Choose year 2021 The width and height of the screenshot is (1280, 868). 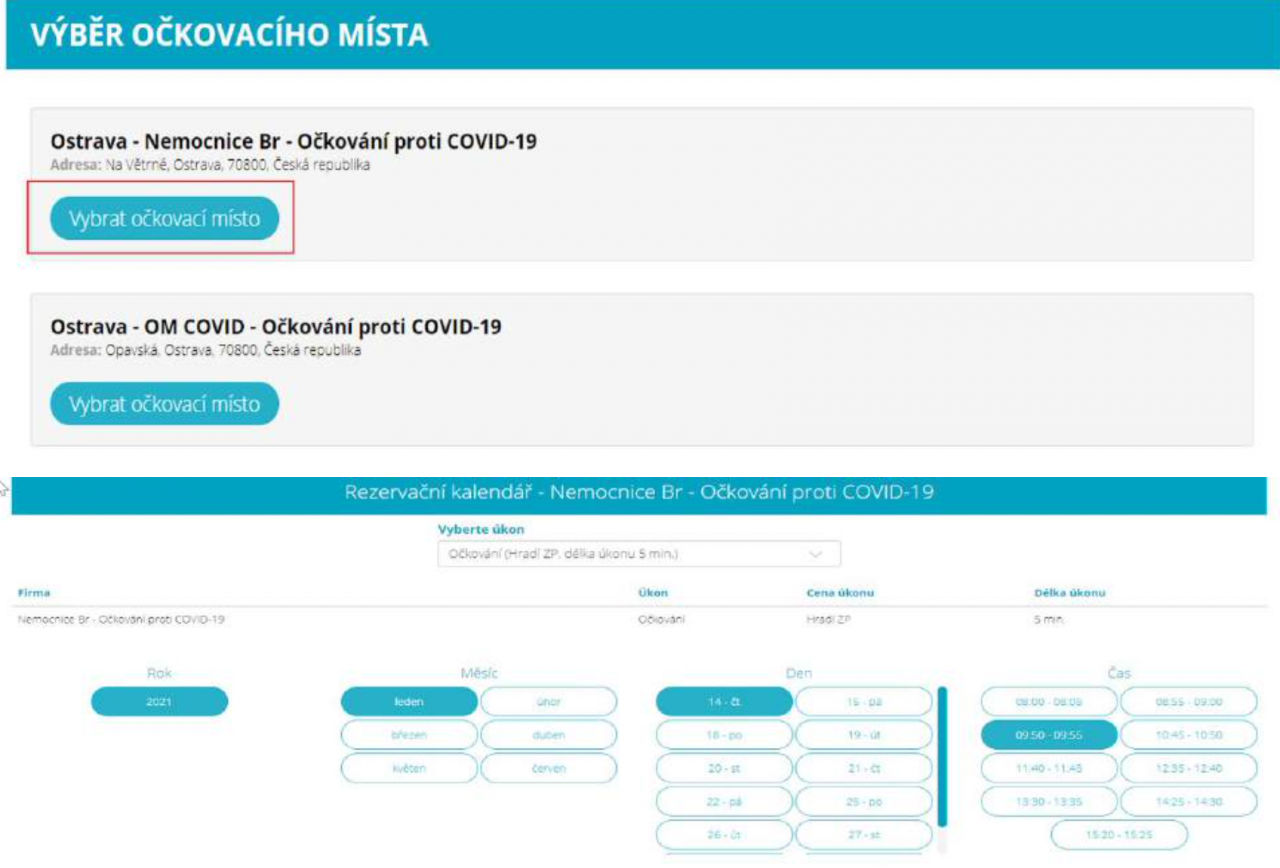[159, 702]
